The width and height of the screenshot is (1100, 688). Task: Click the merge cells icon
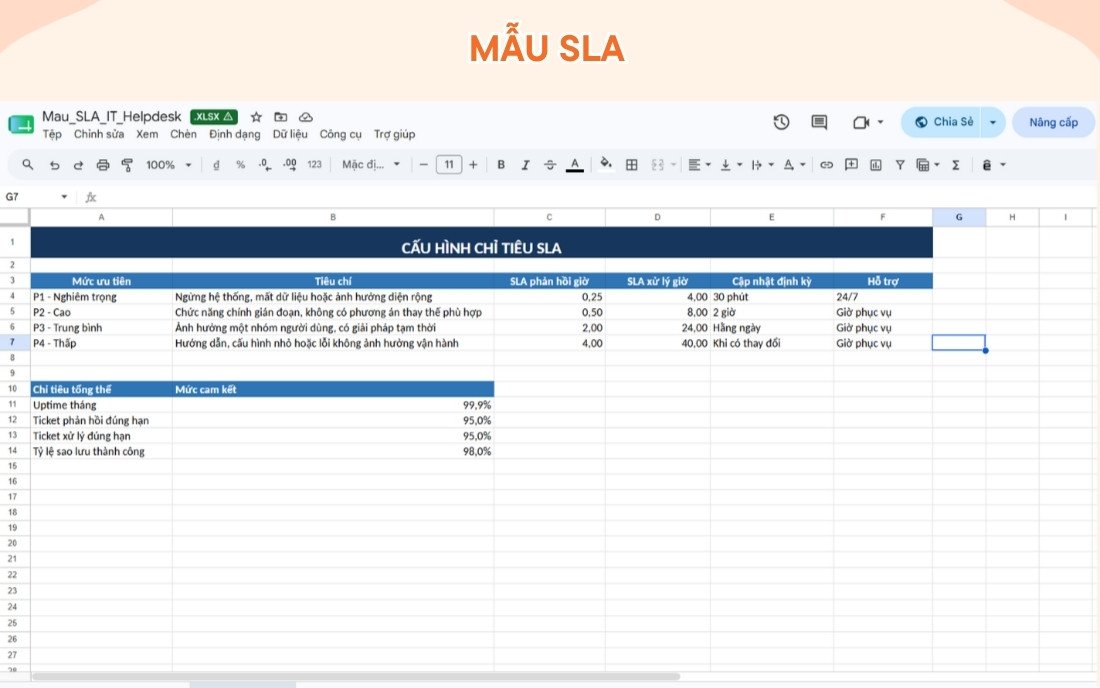657,165
